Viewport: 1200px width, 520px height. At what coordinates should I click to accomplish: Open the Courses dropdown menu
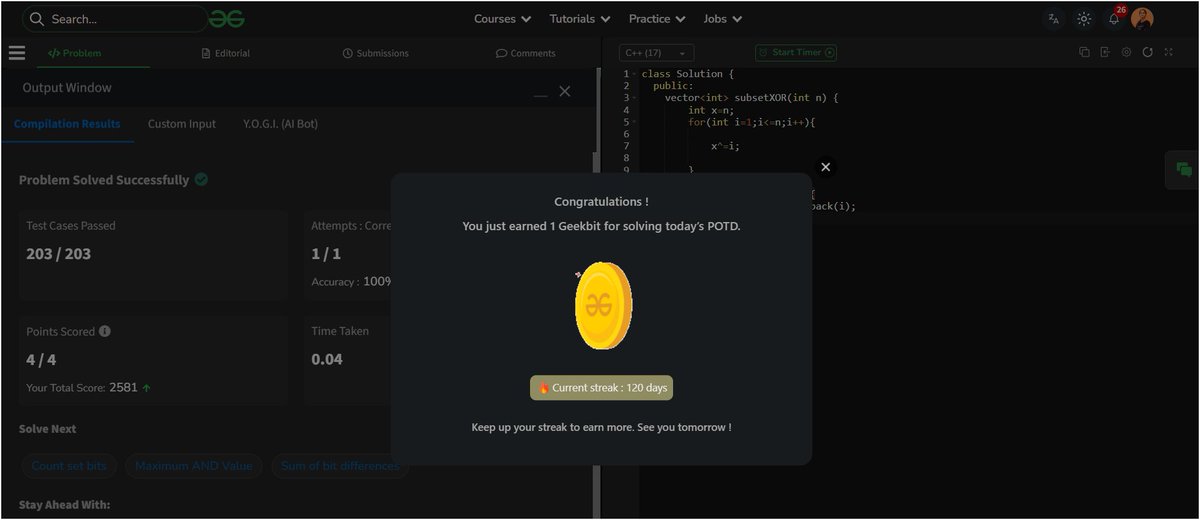point(502,19)
